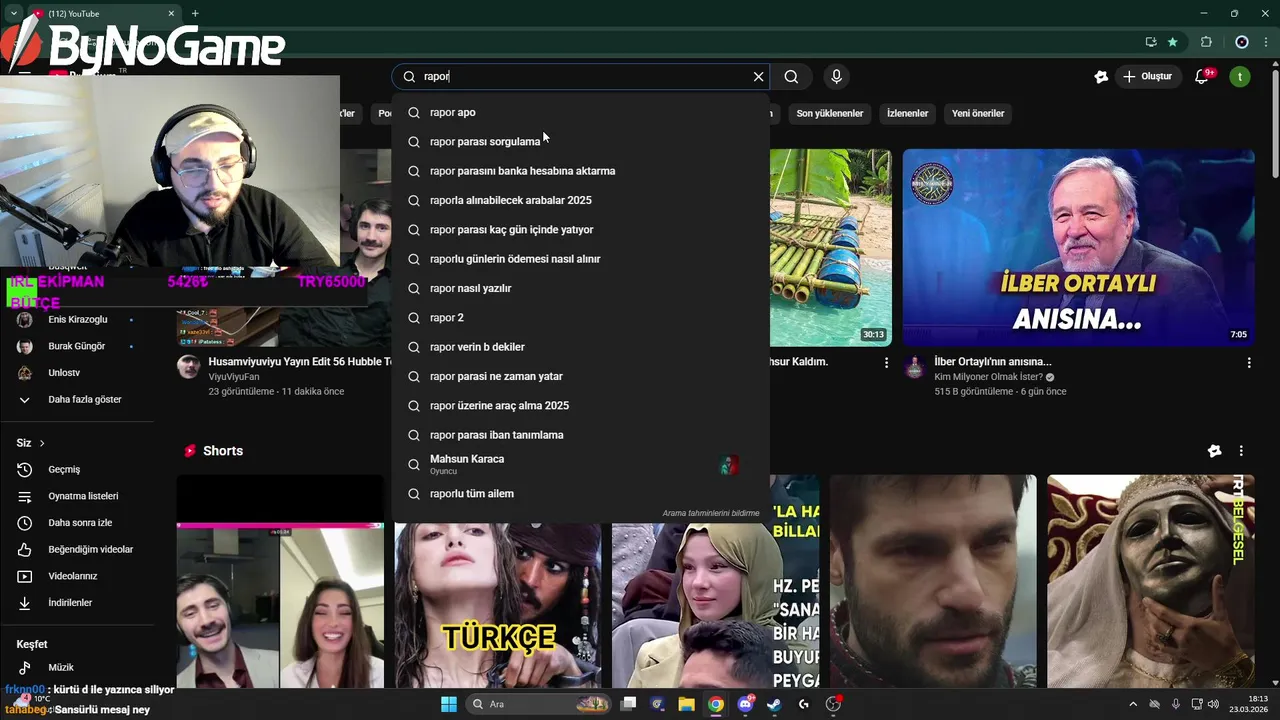The image size is (1280, 720).
Task: Open 'Daha sonra izle' in sidebar
Action: pyautogui.click(x=82, y=523)
